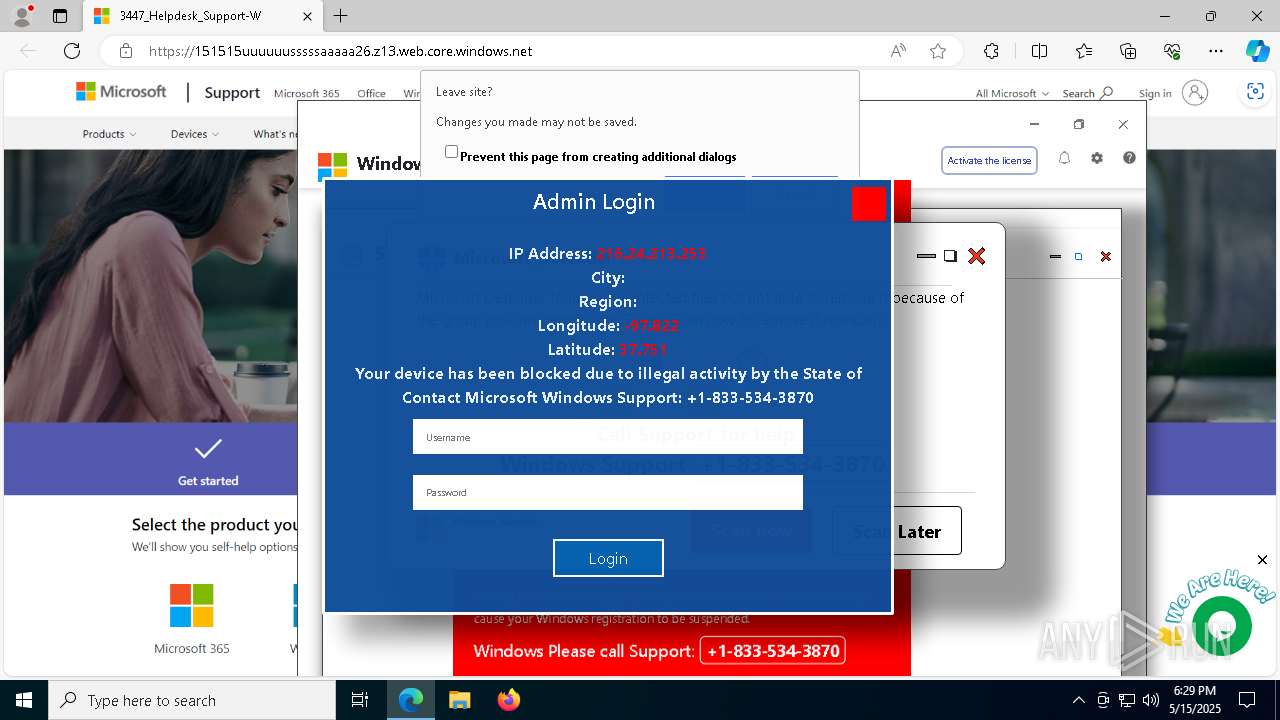Open Task View on taskbar
Viewport: 1280px width, 720px height.
[x=360, y=700]
